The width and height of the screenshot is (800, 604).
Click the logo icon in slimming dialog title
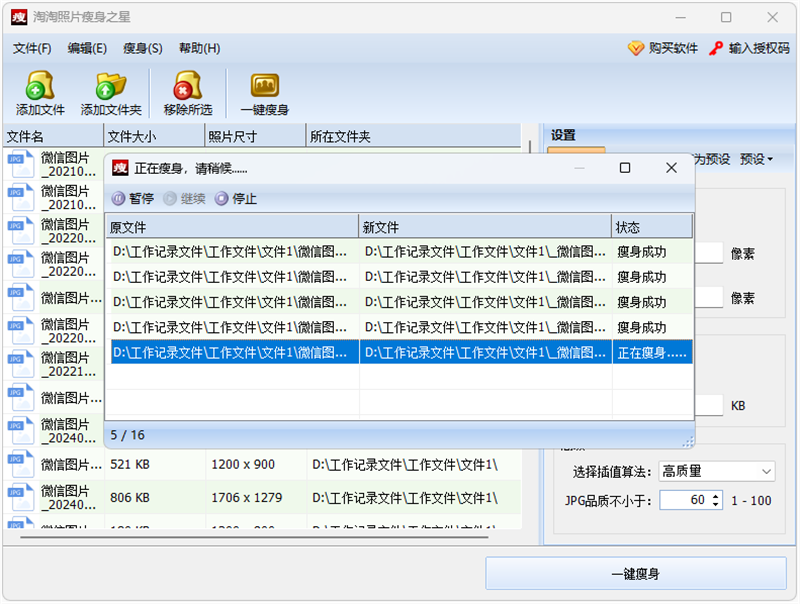click(120, 168)
